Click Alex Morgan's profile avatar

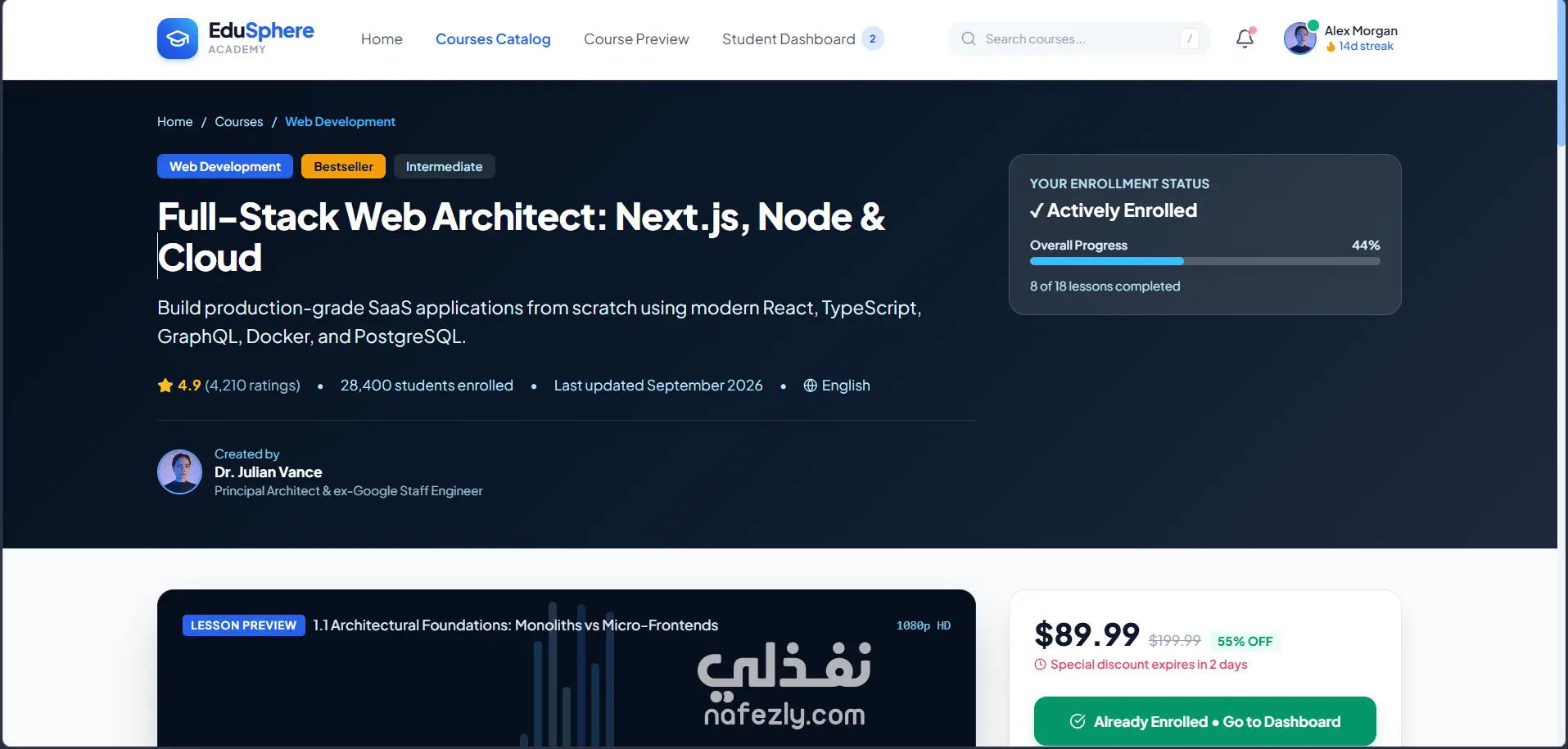click(1299, 38)
